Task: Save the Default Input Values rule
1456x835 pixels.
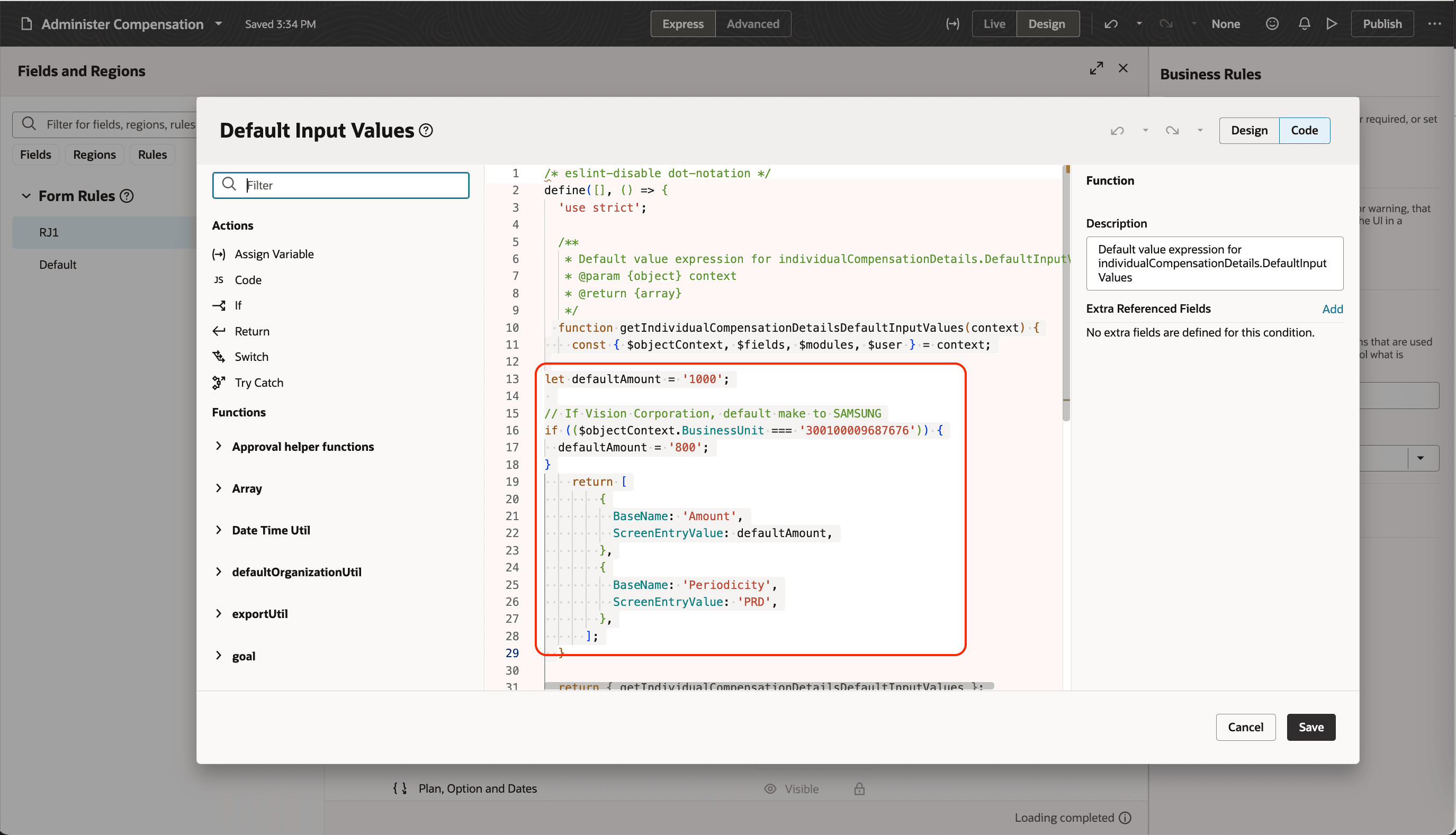Action: (1310, 727)
